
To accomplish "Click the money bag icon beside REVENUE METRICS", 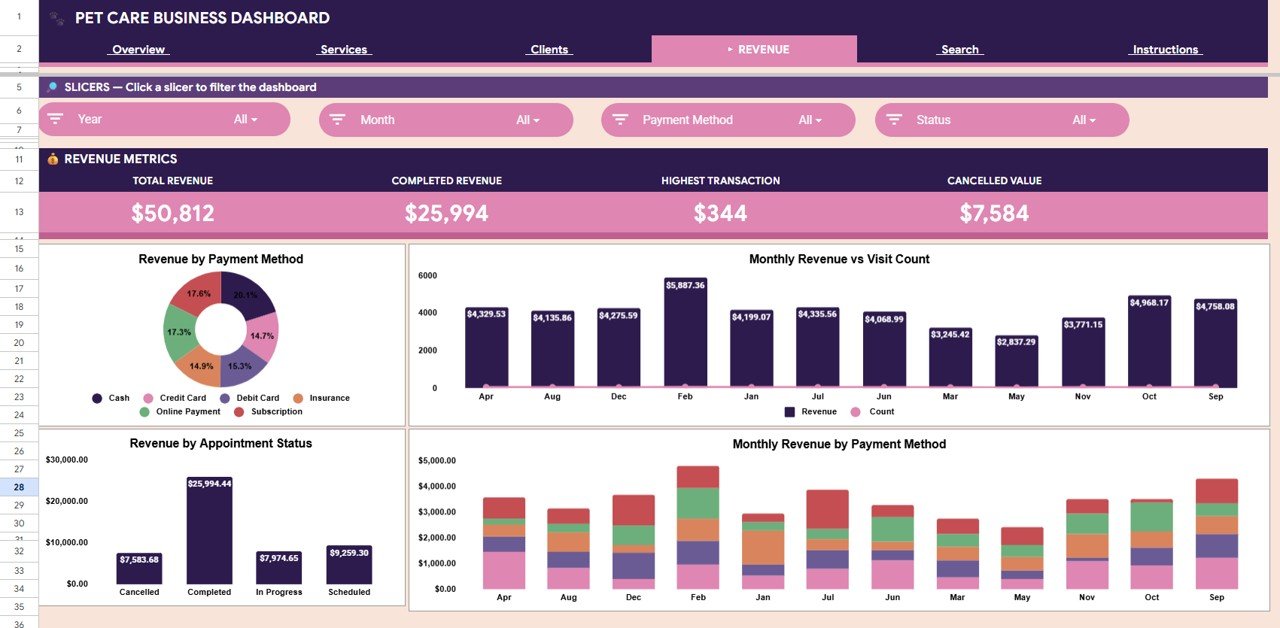I will (52, 158).
